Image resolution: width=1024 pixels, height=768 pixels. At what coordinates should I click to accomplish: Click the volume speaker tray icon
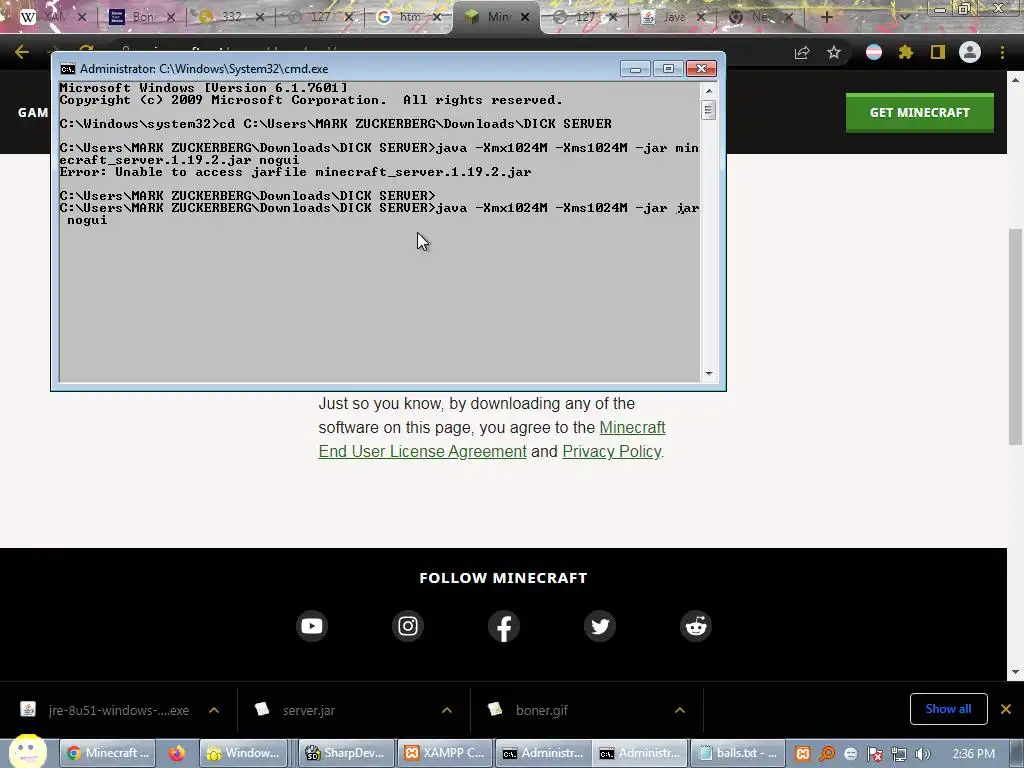[923, 754]
